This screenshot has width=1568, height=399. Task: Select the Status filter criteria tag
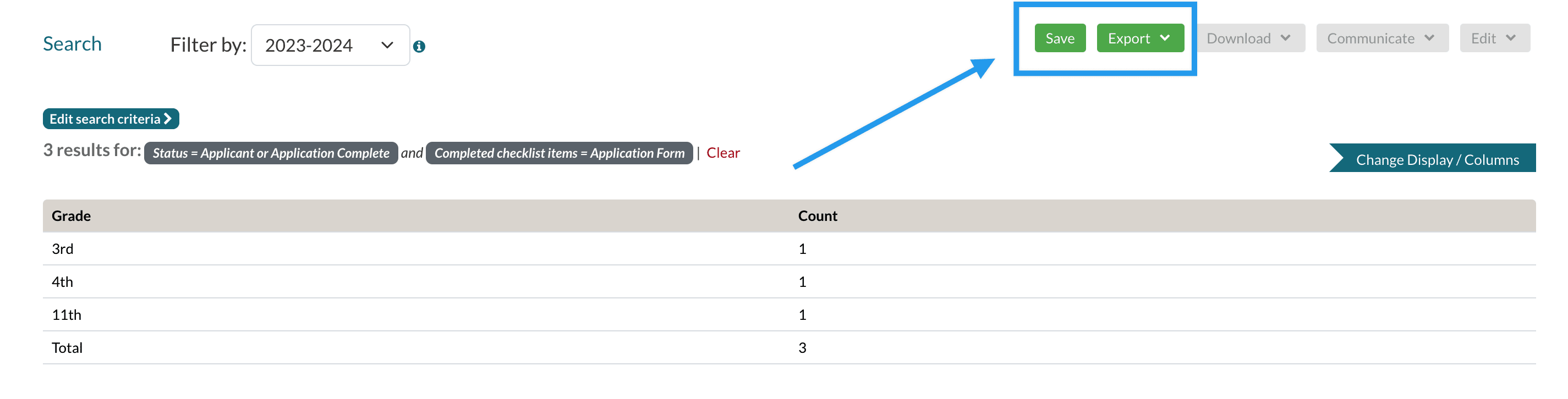coord(271,153)
